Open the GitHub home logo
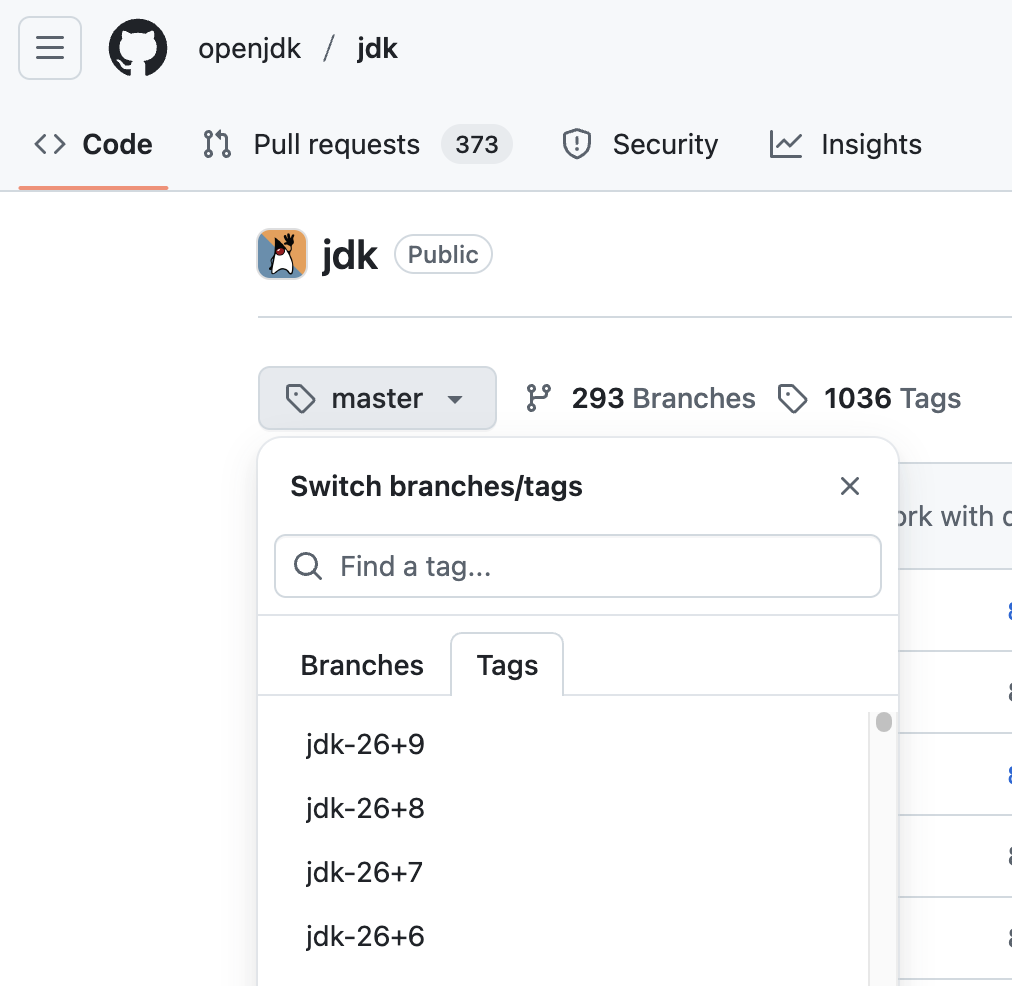The image size is (1012, 986). (x=137, y=47)
